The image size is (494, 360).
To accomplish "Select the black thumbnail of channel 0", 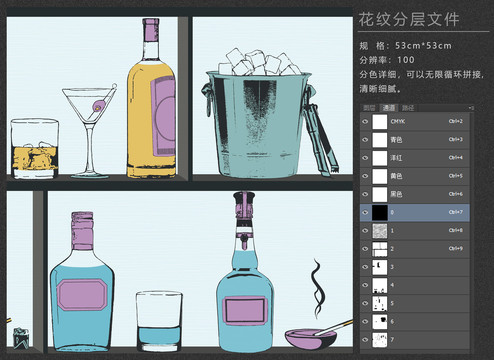I will point(380,212).
